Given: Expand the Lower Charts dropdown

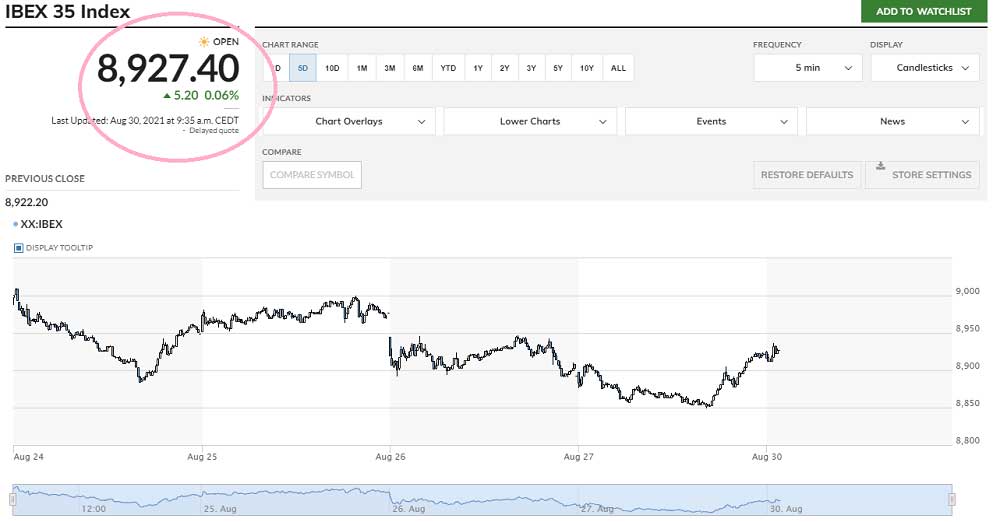Looking at the screenshot, I should pos(530,121).
